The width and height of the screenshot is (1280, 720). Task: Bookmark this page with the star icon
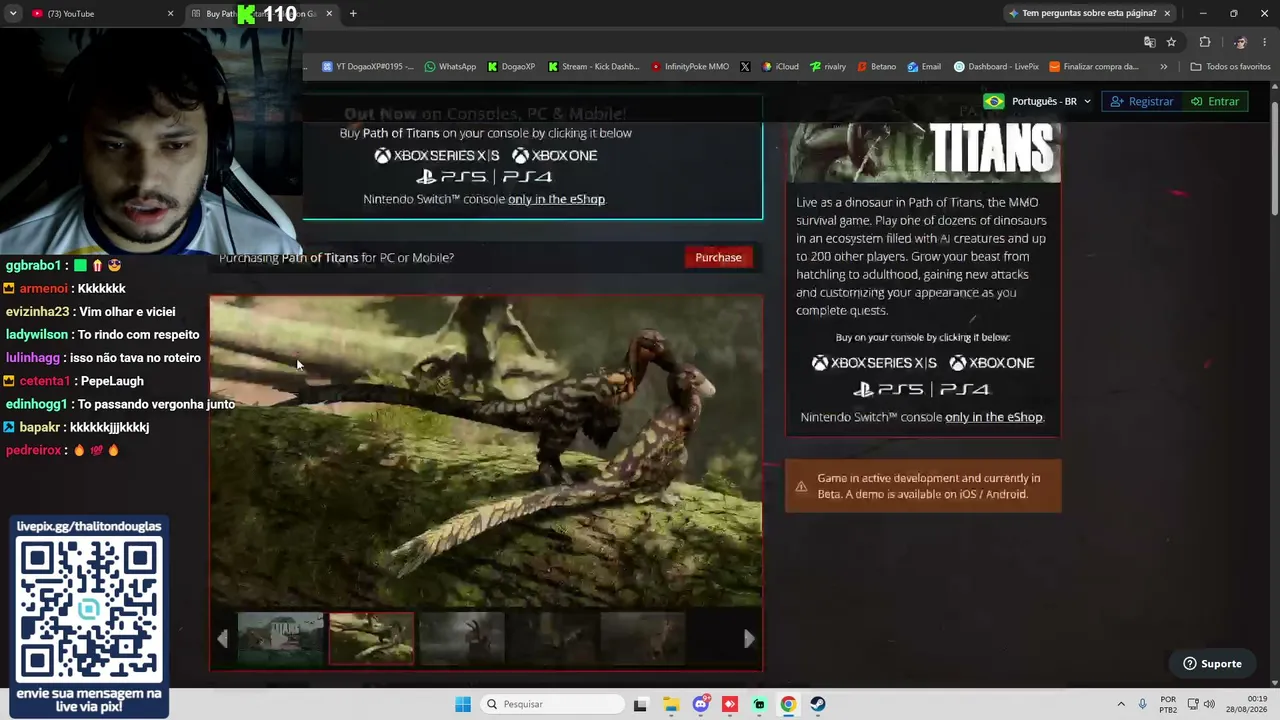click(1171, 42)
